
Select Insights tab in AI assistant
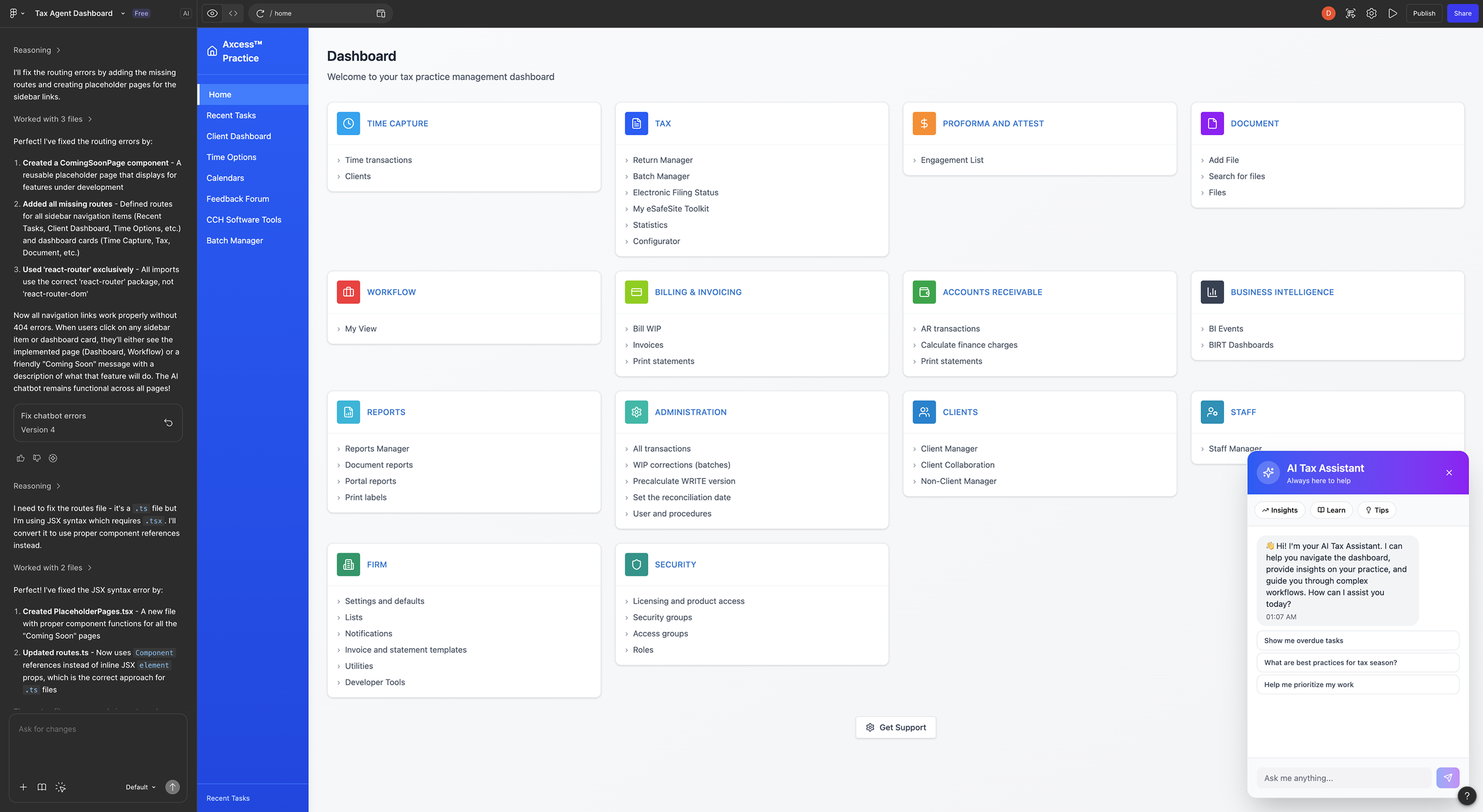click(1280, 510)
